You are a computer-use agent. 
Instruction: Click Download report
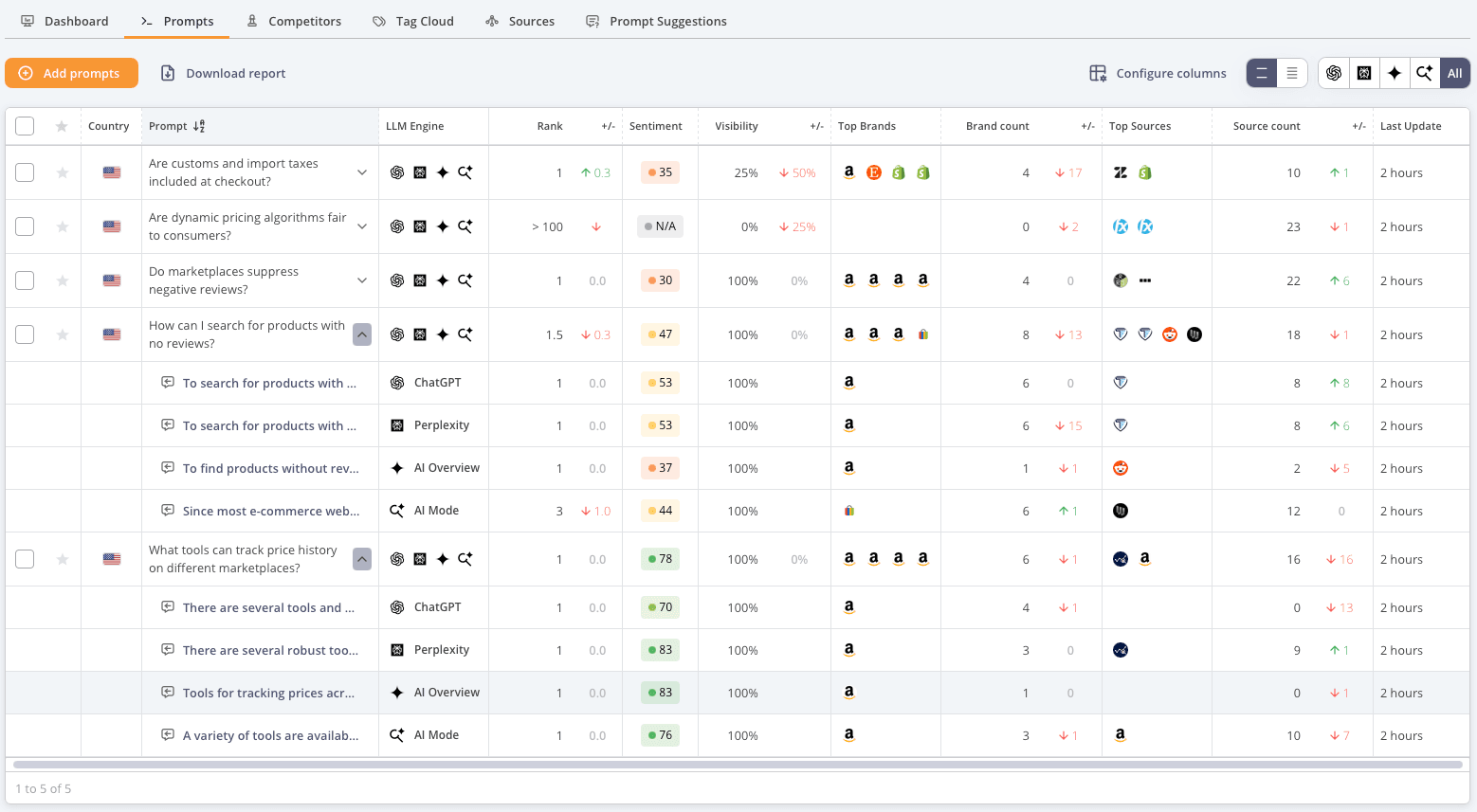pos(223,73)
